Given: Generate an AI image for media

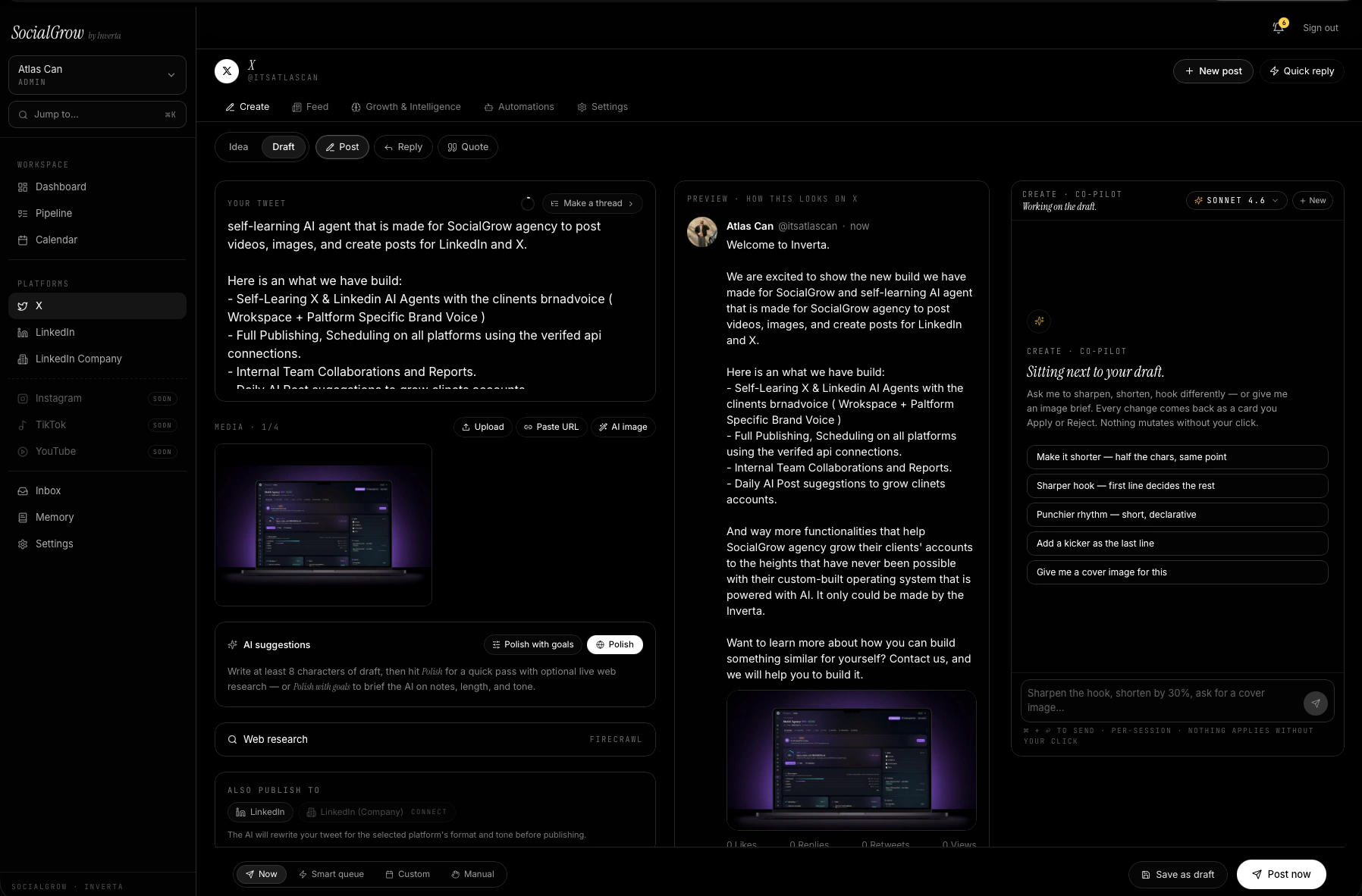Looking at the screenshot, I should (x=623, y=427).
